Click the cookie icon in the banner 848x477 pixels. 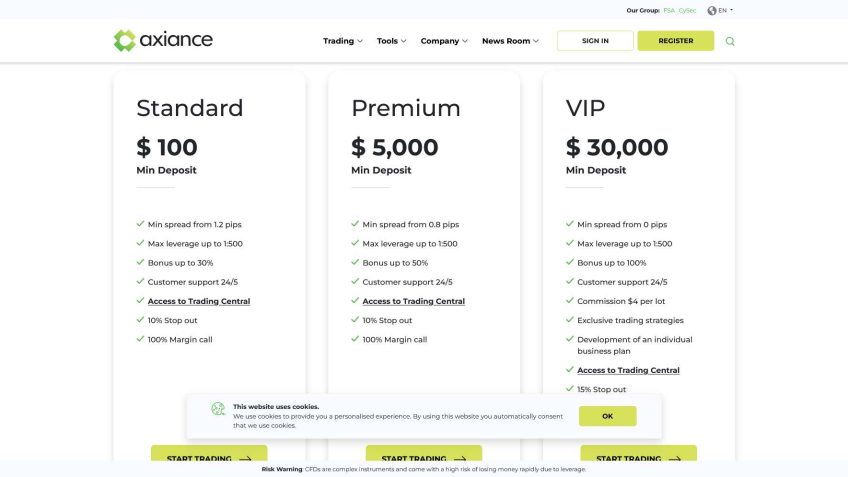point(218,409)
